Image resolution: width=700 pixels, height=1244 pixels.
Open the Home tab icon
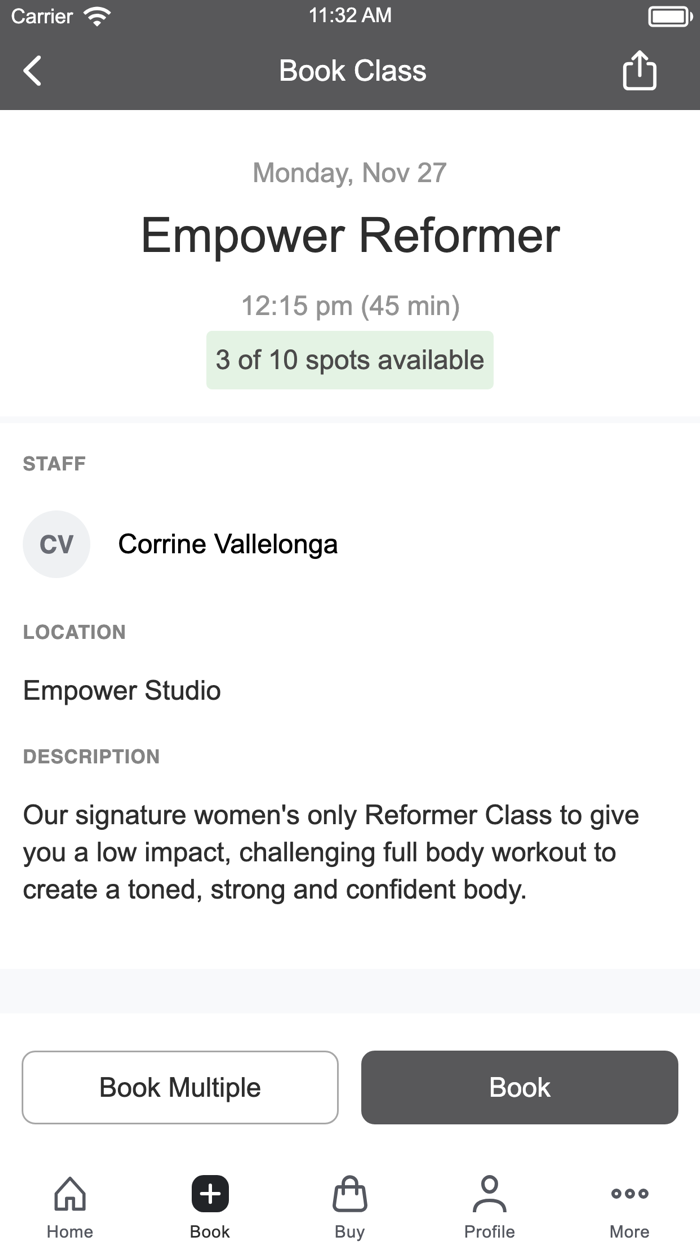click(x=69, y=1193)
